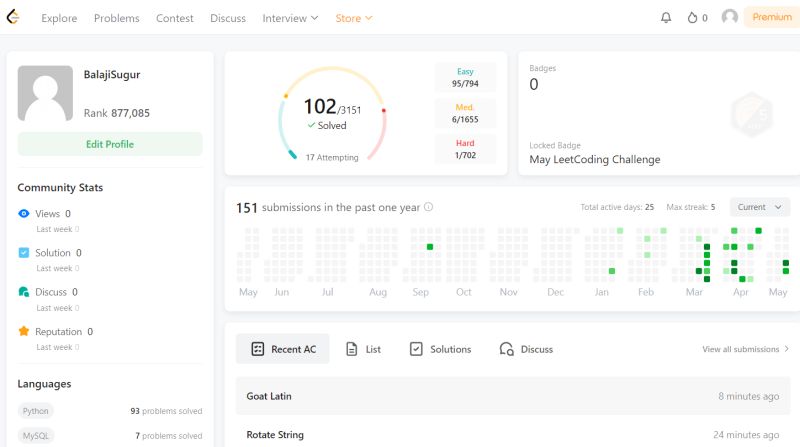Screen dimensions: 800x447
Task: Open the Rotate String submission
Action: click(513, 435)
